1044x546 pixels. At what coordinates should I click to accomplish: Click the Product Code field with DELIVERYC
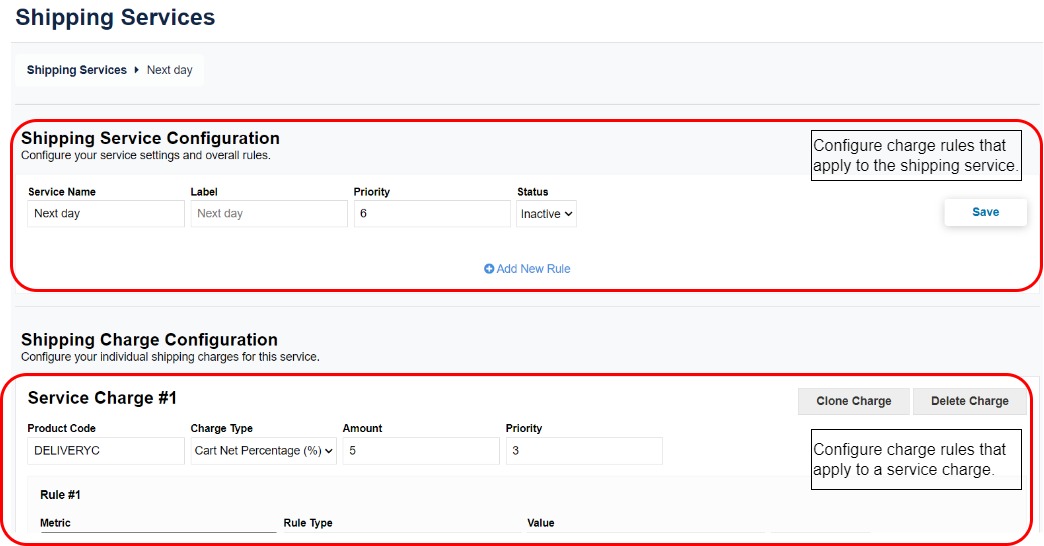106,451
